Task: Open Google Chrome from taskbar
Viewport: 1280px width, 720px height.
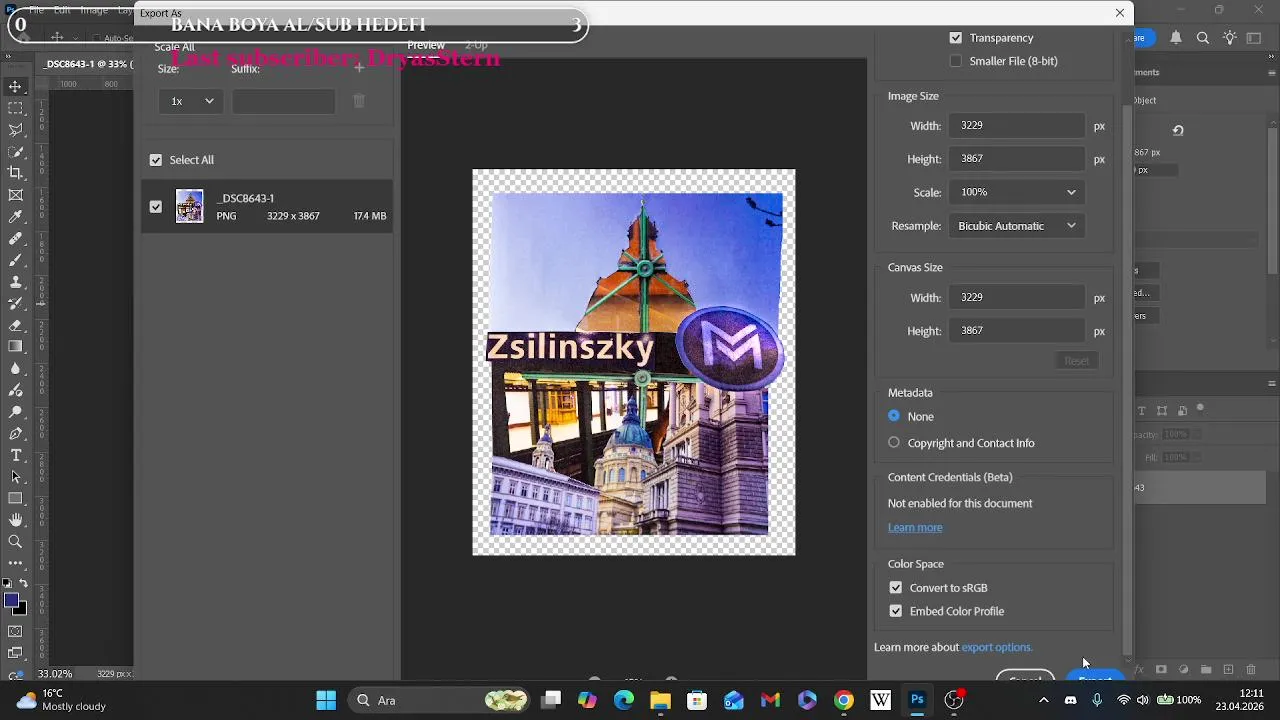Action: tap(844, 700)
